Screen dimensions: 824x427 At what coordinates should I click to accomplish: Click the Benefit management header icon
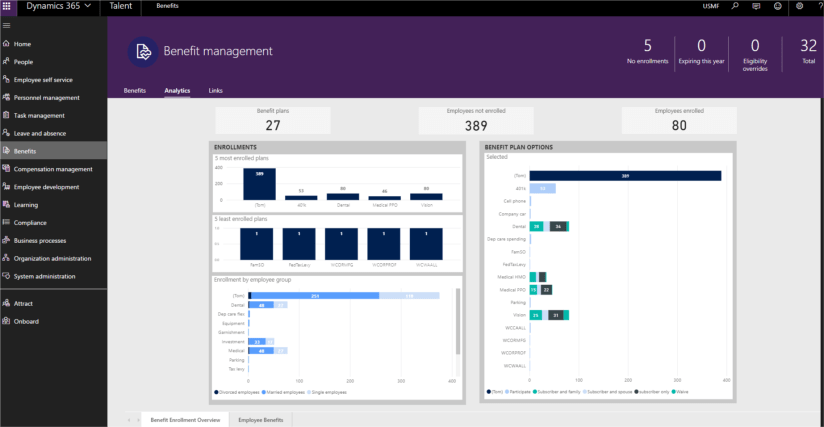click(x=143, y=51)
